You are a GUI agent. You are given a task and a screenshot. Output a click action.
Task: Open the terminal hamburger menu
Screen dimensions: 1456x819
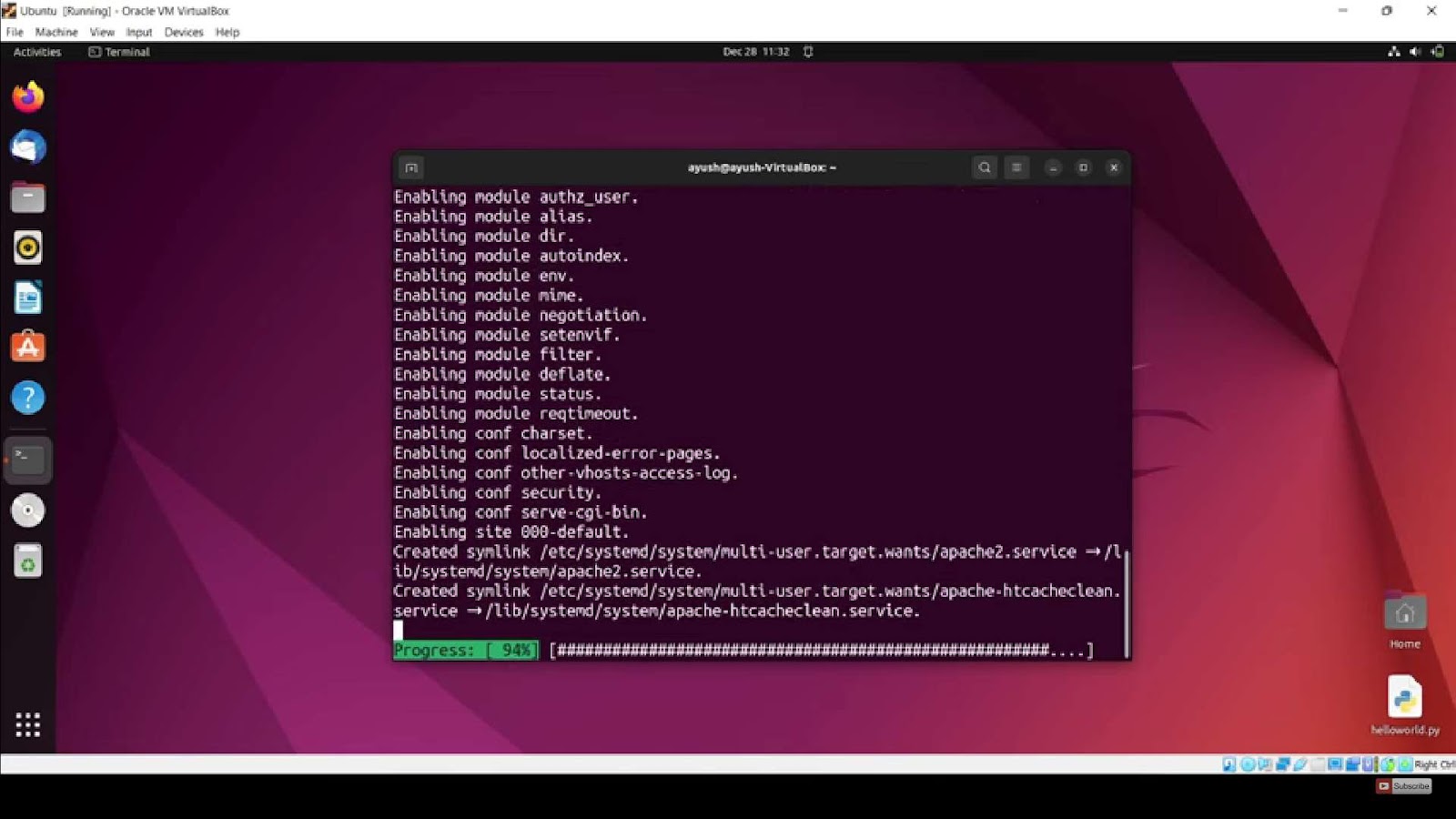tap(1016, 167)
